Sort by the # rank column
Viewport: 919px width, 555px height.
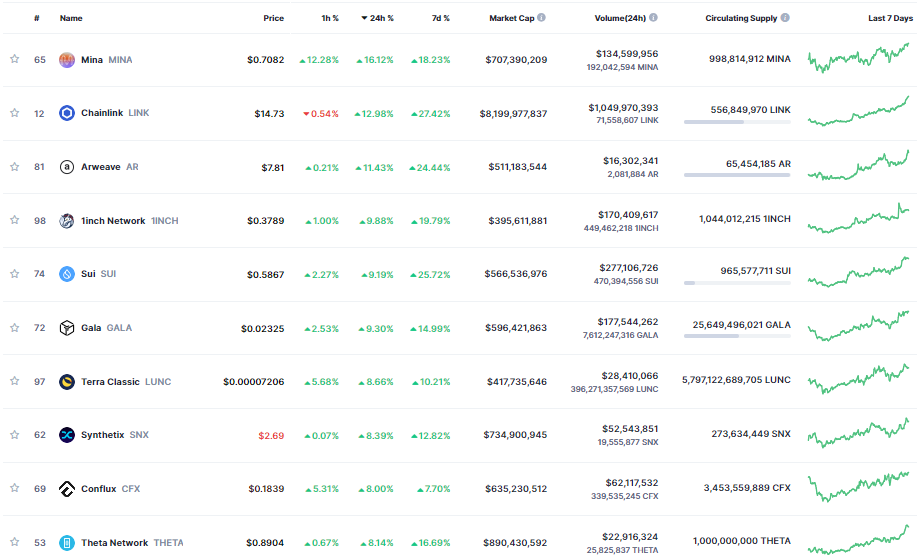tap(37, 18)
